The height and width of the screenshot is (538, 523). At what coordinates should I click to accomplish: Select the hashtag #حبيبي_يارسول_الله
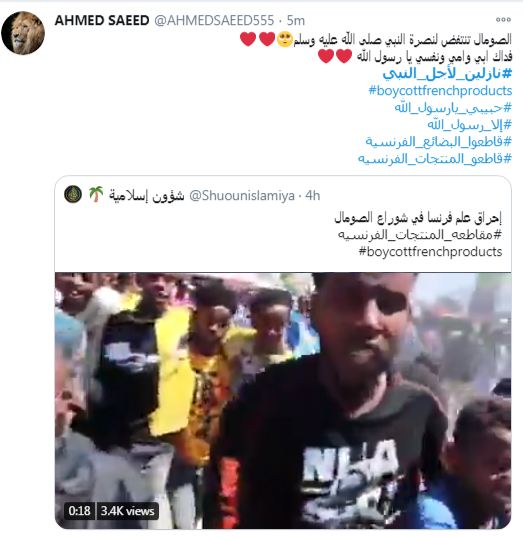tap(453, 107)
